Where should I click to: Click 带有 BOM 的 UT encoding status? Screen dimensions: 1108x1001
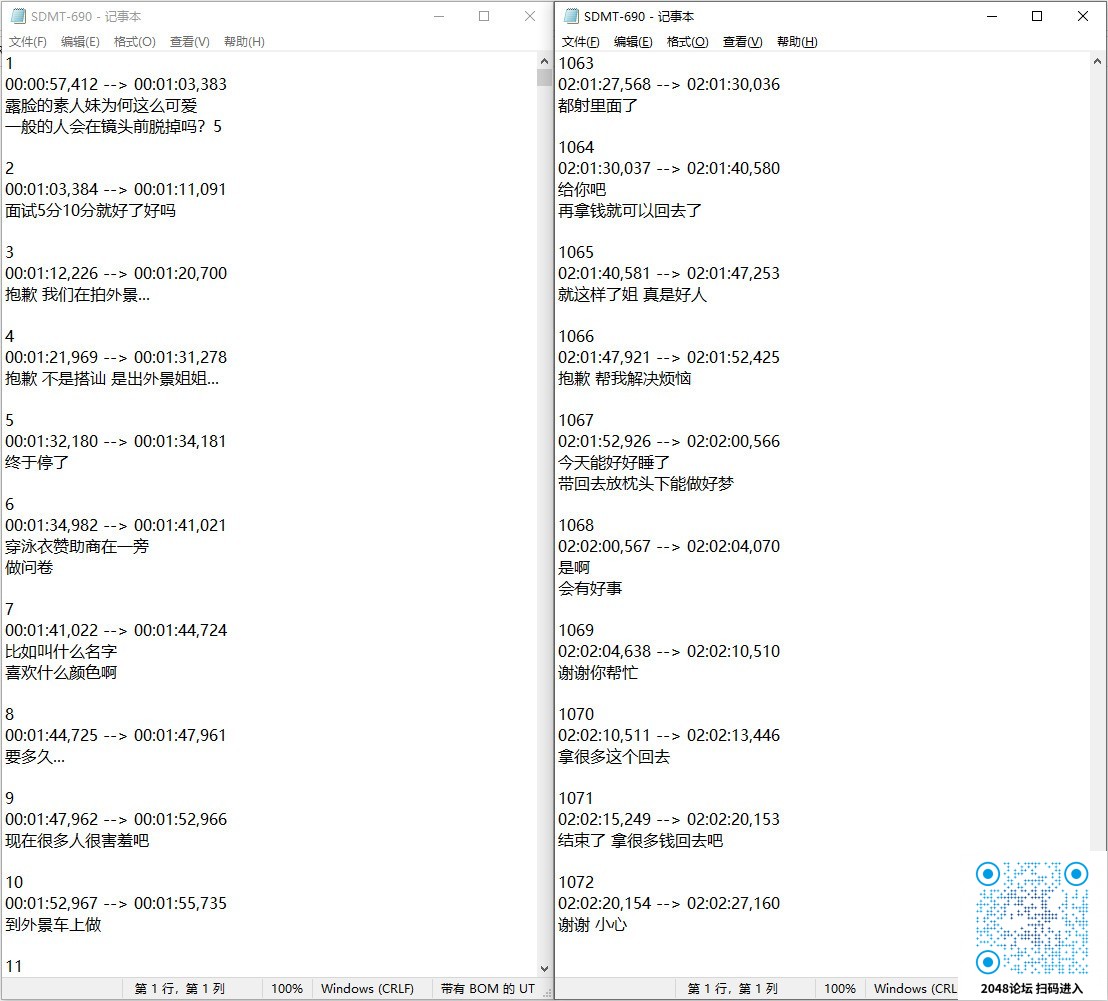488,989
